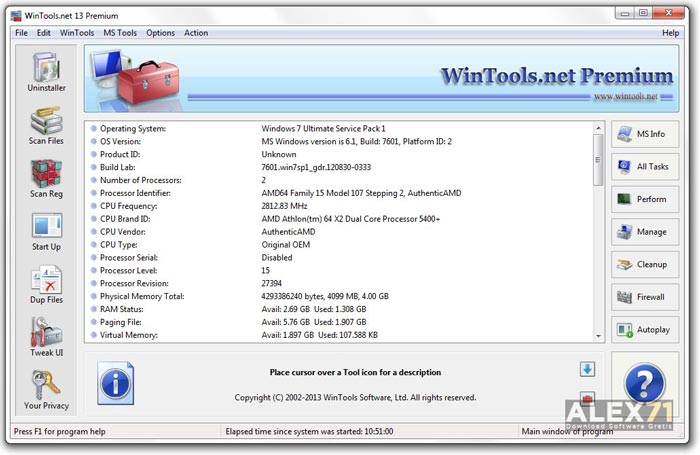Click the small red toolbox icon
The height and width of the screenshot is (455, 700).
pyautogui.click(x=588, y=397)
